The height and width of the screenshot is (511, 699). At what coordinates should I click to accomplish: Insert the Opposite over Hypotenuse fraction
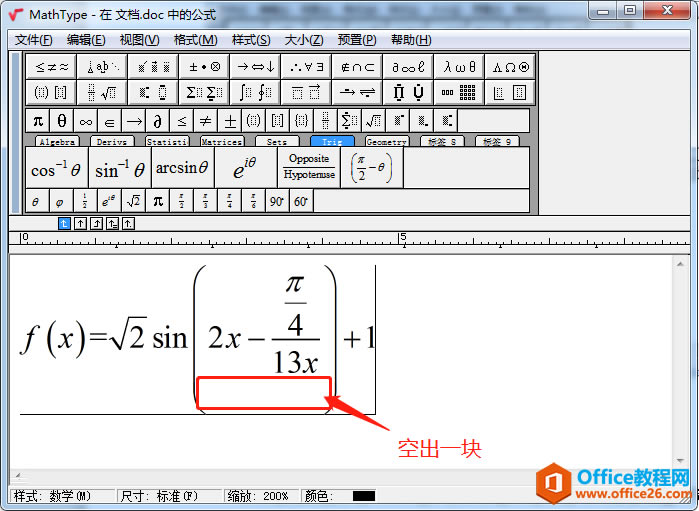[308, 168]
